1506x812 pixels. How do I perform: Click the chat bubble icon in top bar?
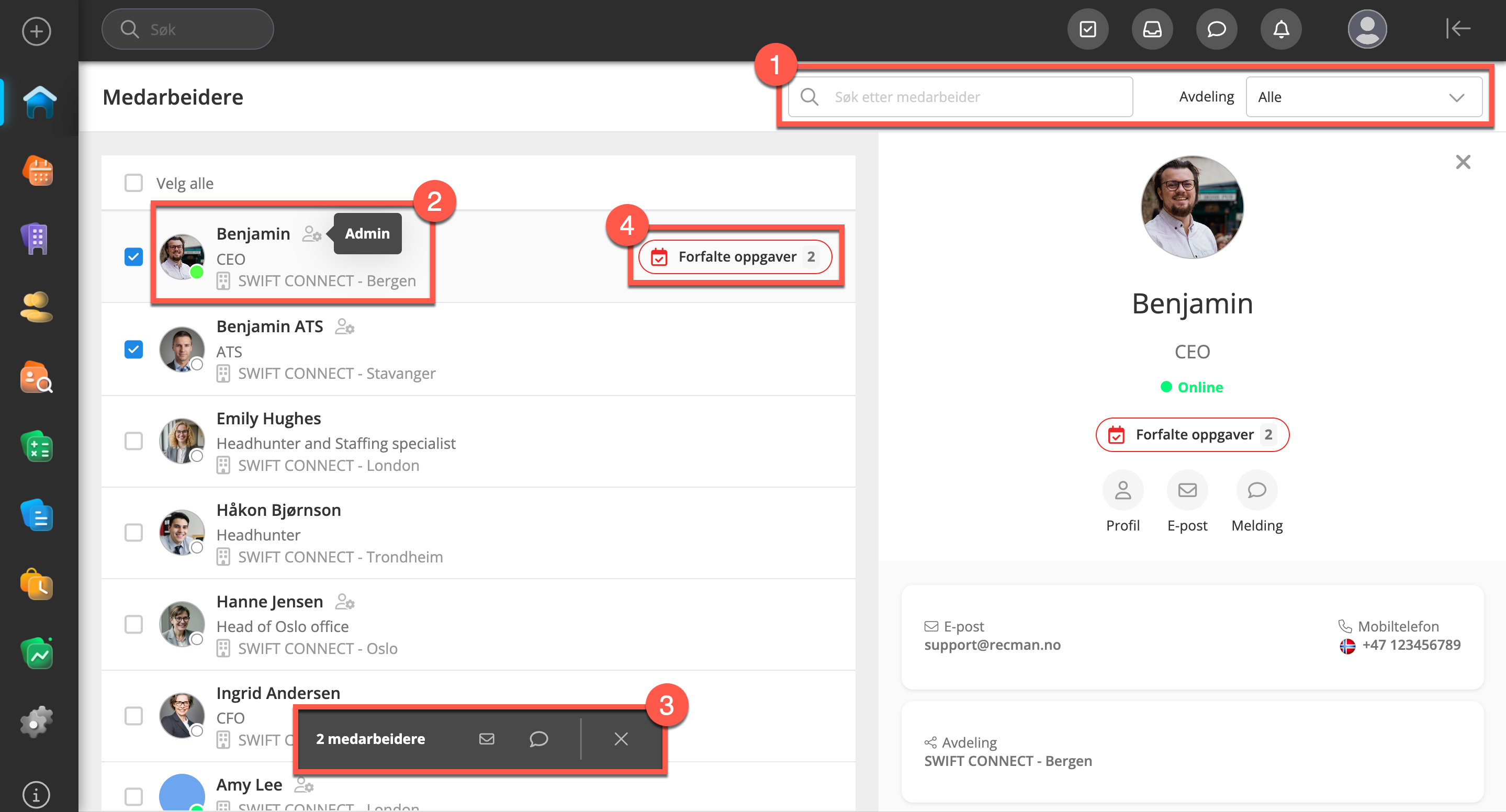tap(1216, 29)
